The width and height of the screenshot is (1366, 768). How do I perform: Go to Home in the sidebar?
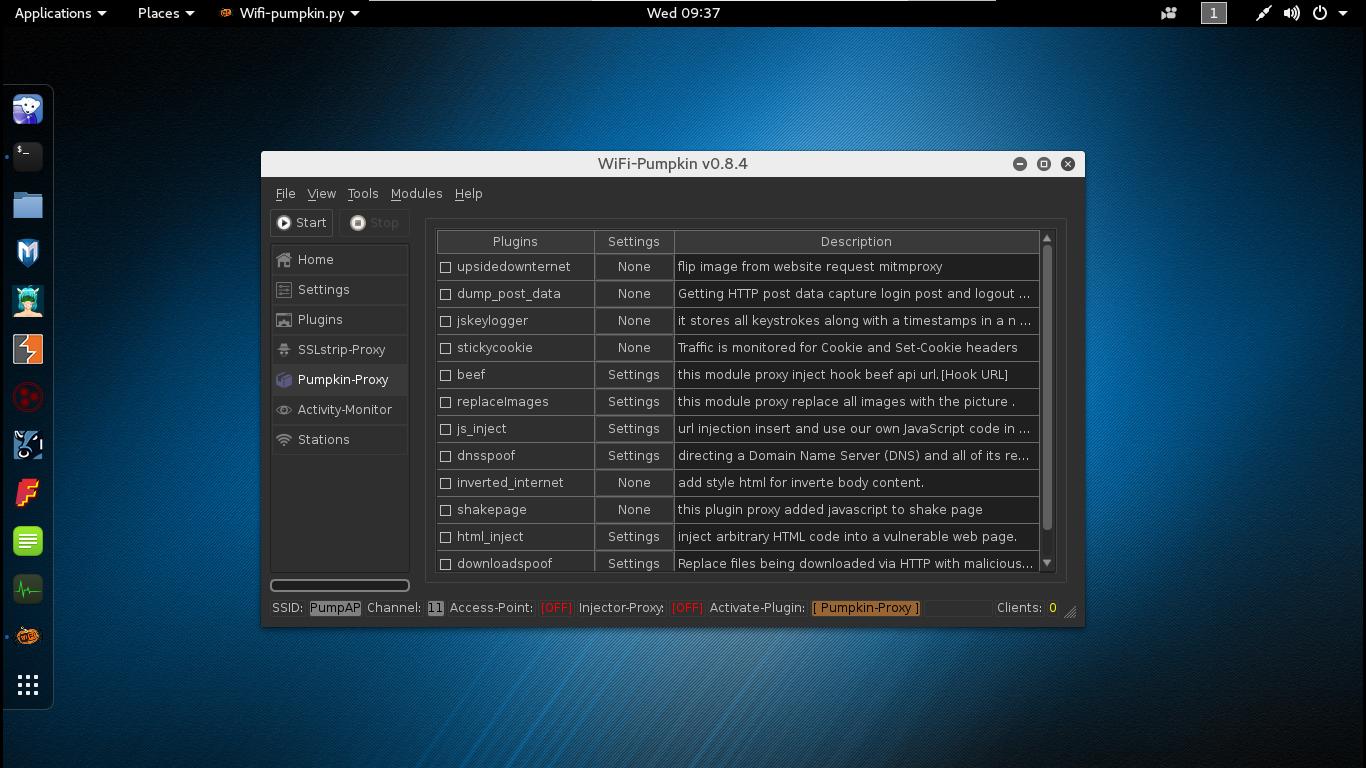pyautogui.click(x=340, y=260)
